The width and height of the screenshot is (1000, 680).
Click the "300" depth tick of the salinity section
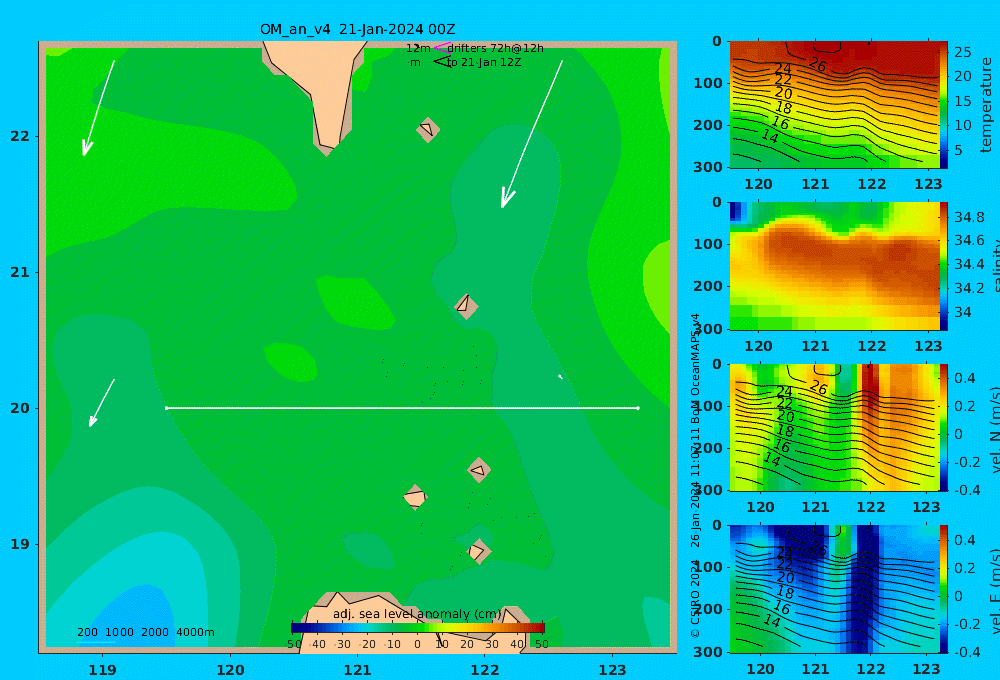tap(708, 329)
